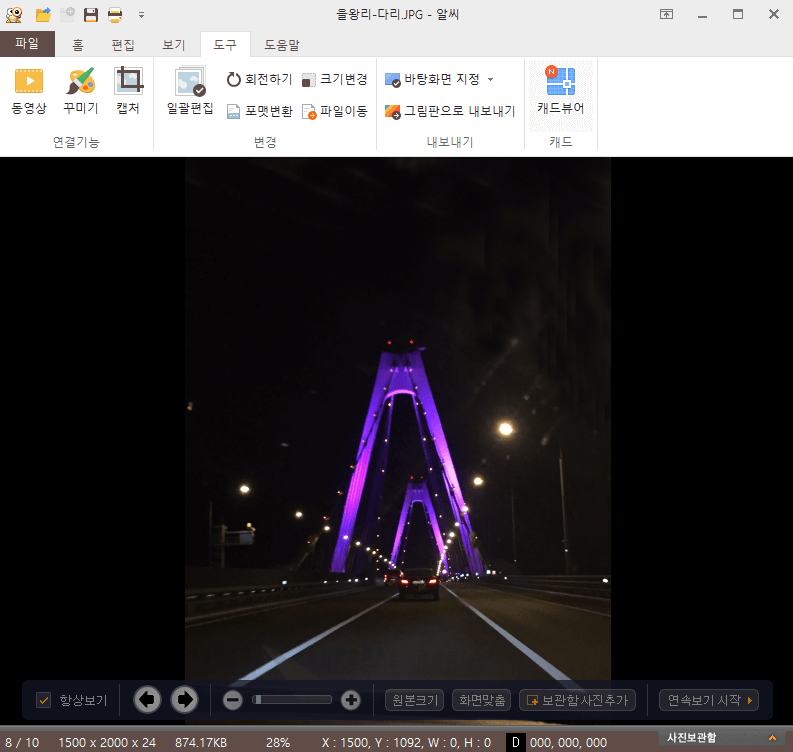The height and width of the screenshot is (752, 793).
Task: Expand the 사진보관함 panel
Action: tap(772, 738)
